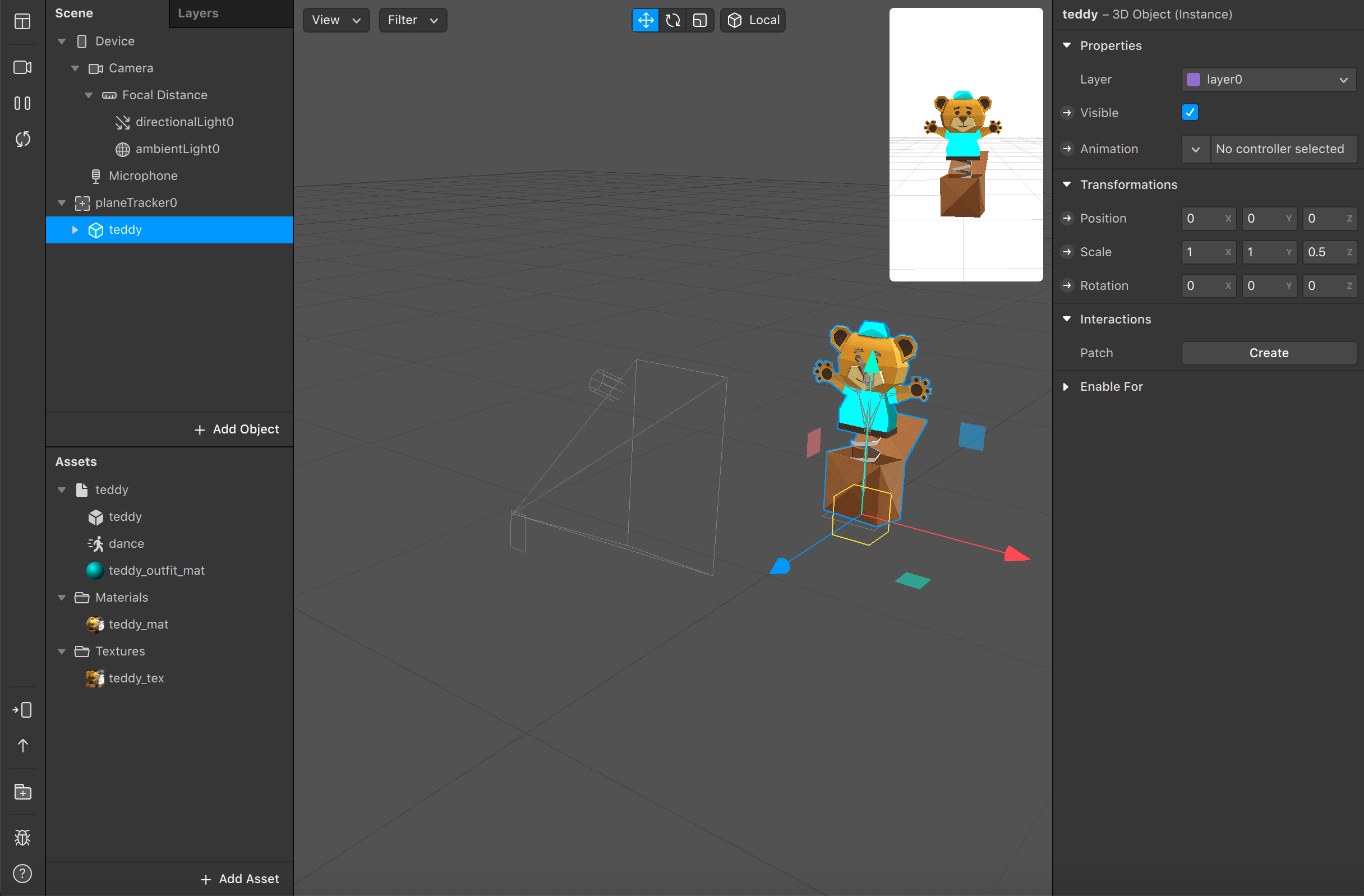The image size is (1364, 896).
Task: Click the Create patch button
Action: (x=1269, y=353)
